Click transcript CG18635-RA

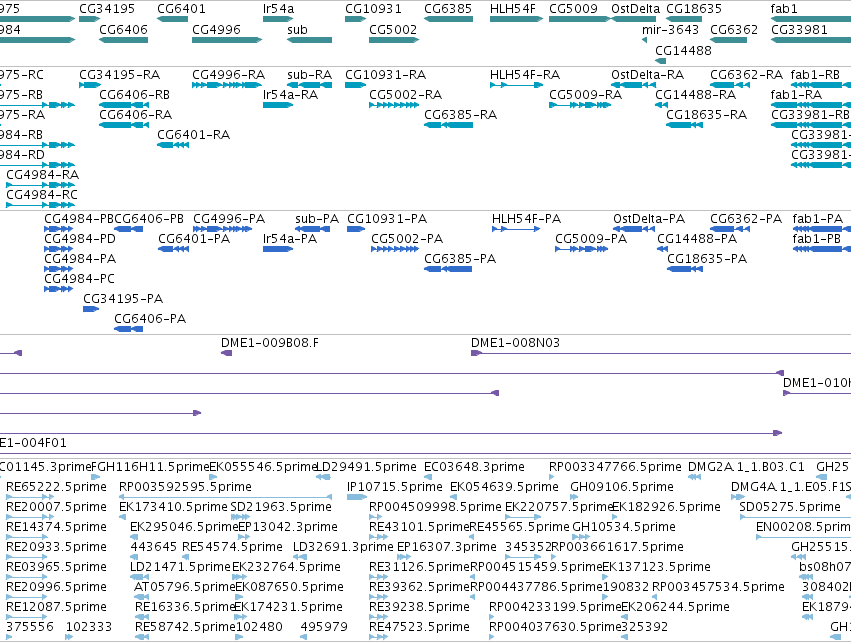coord(684,125)
